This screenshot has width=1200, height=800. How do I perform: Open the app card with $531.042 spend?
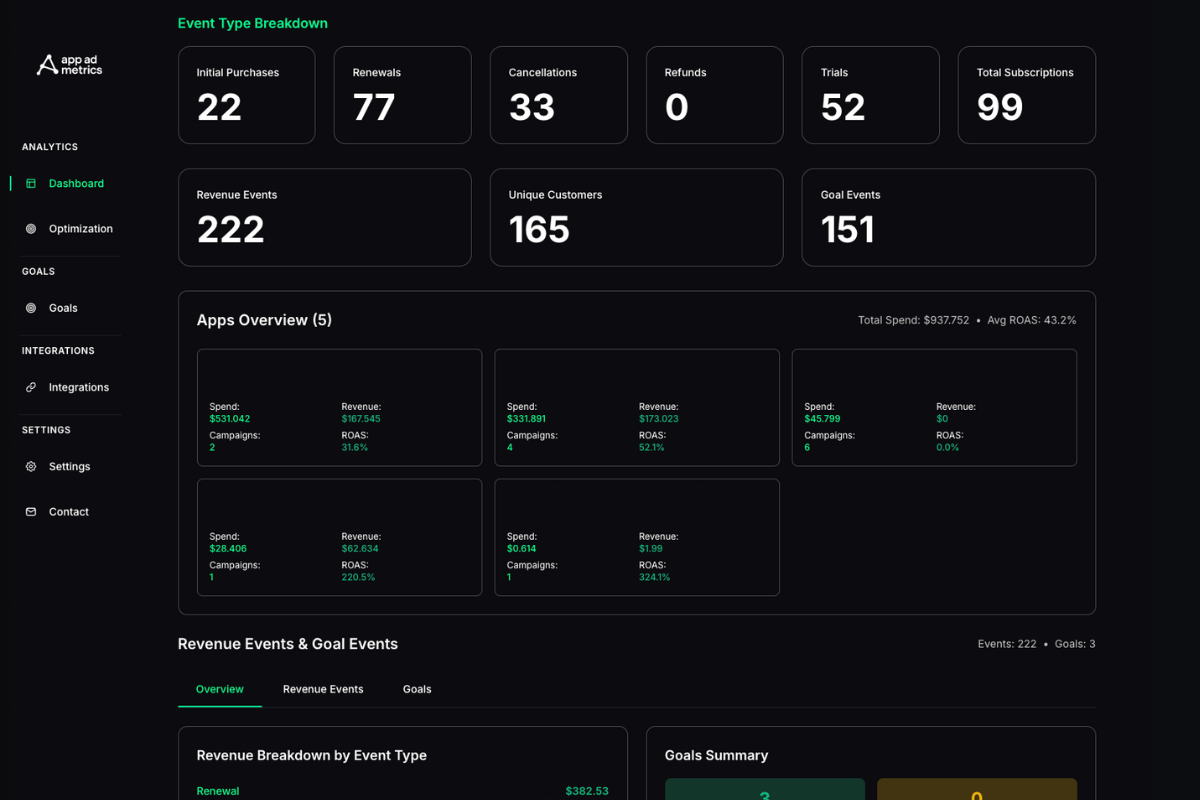point(339,407)
